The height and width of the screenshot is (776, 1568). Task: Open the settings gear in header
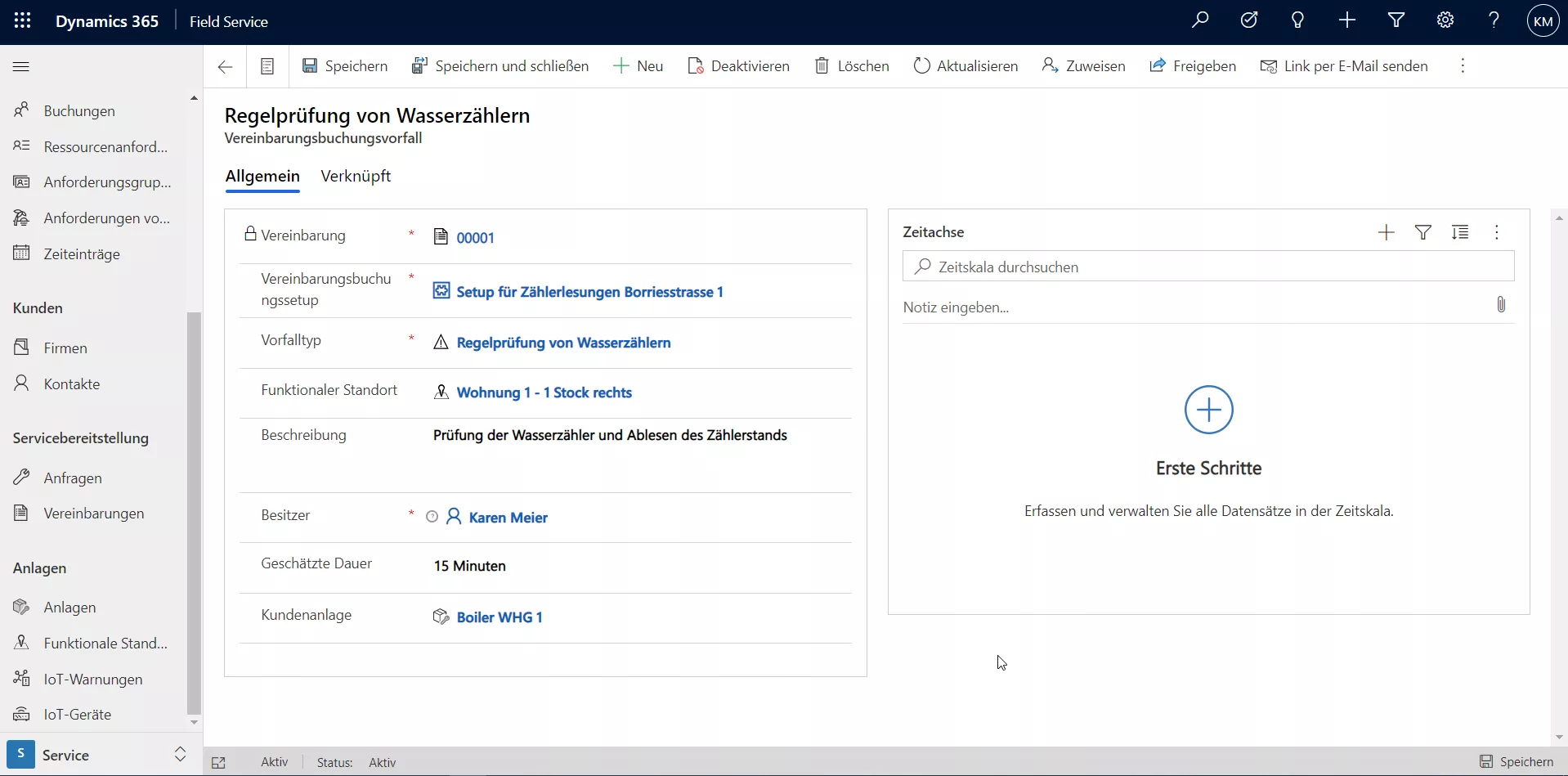click(1445, 21)
